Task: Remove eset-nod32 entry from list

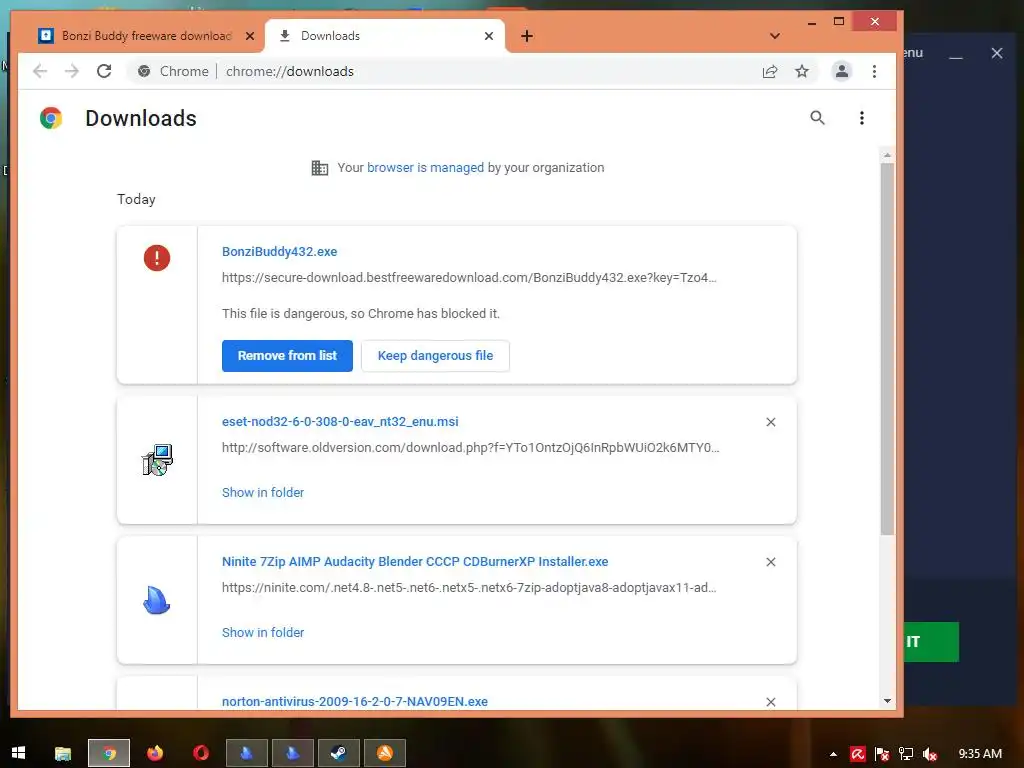Action: [771, 422]
